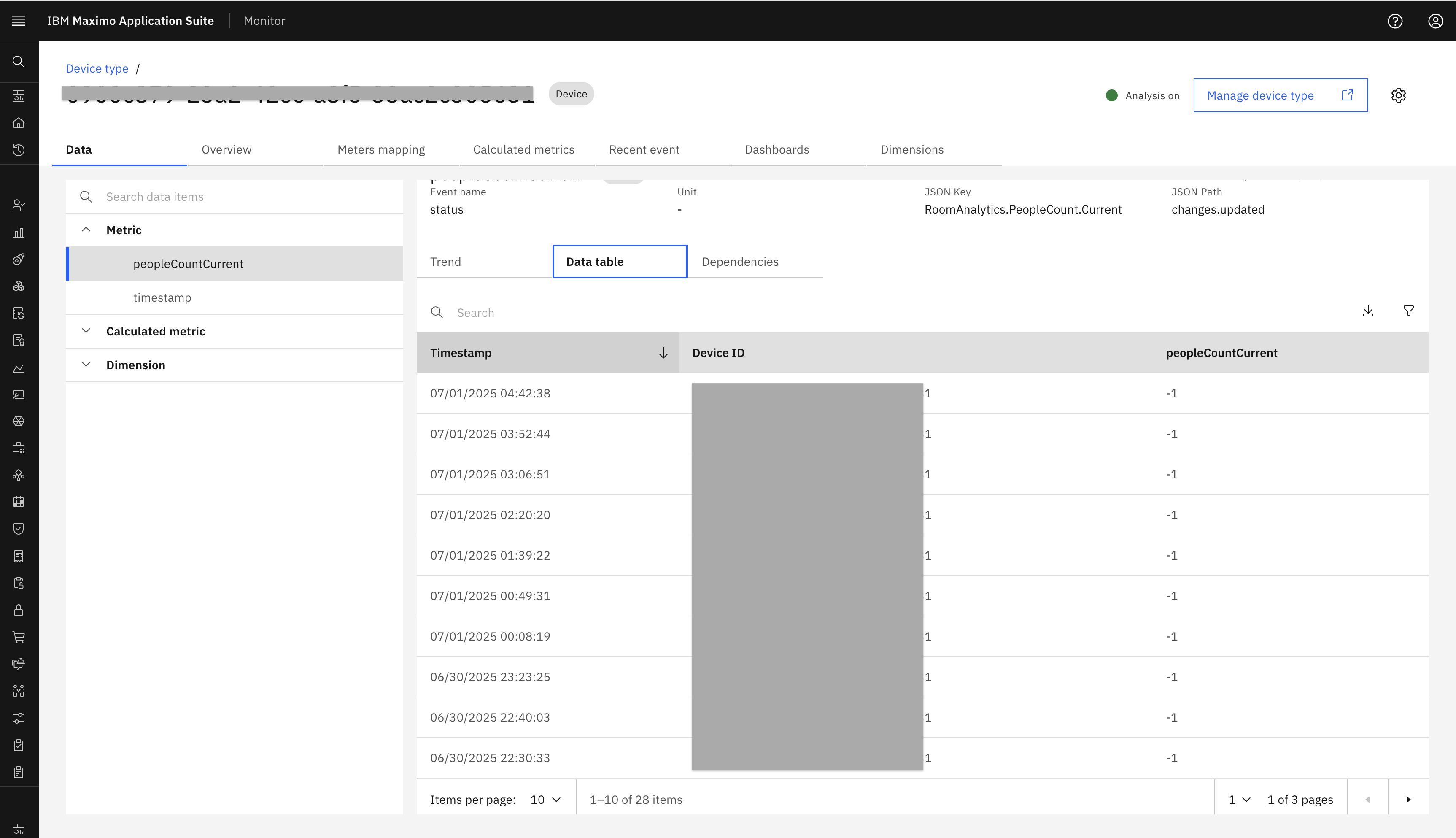Open the hamburger navigation menu
Viewport: 1456px width, 838px height.
tap(19, 21)
